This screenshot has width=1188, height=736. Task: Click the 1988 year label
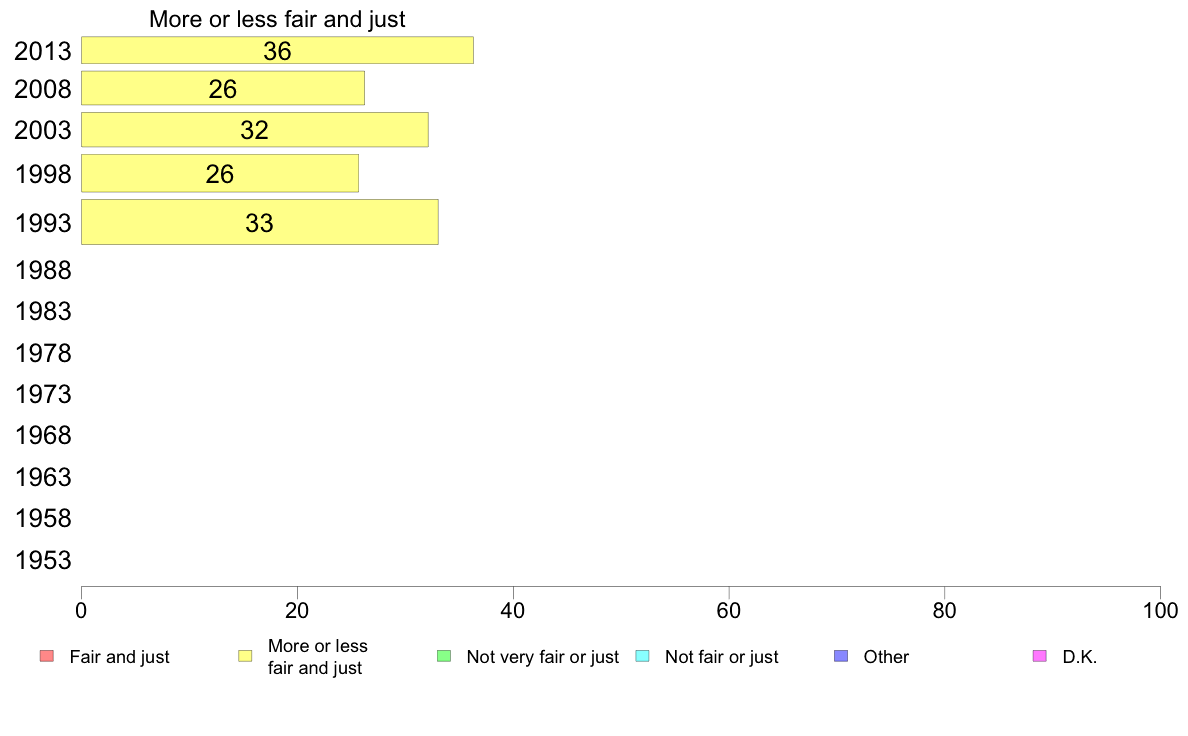click(43, 271)
